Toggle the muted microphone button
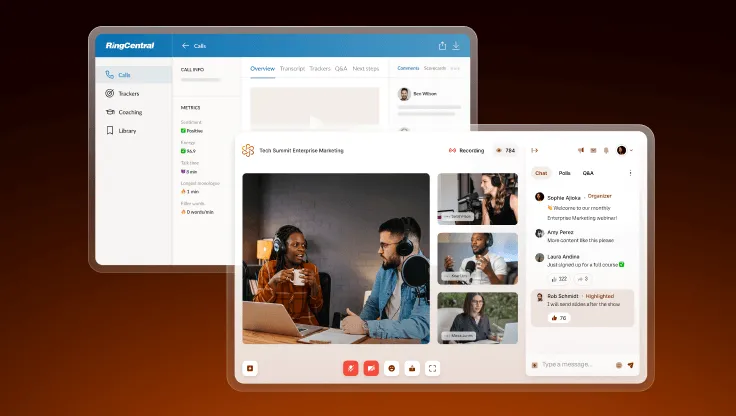Screen dimensions: 736x416 [x=351, y=368]
